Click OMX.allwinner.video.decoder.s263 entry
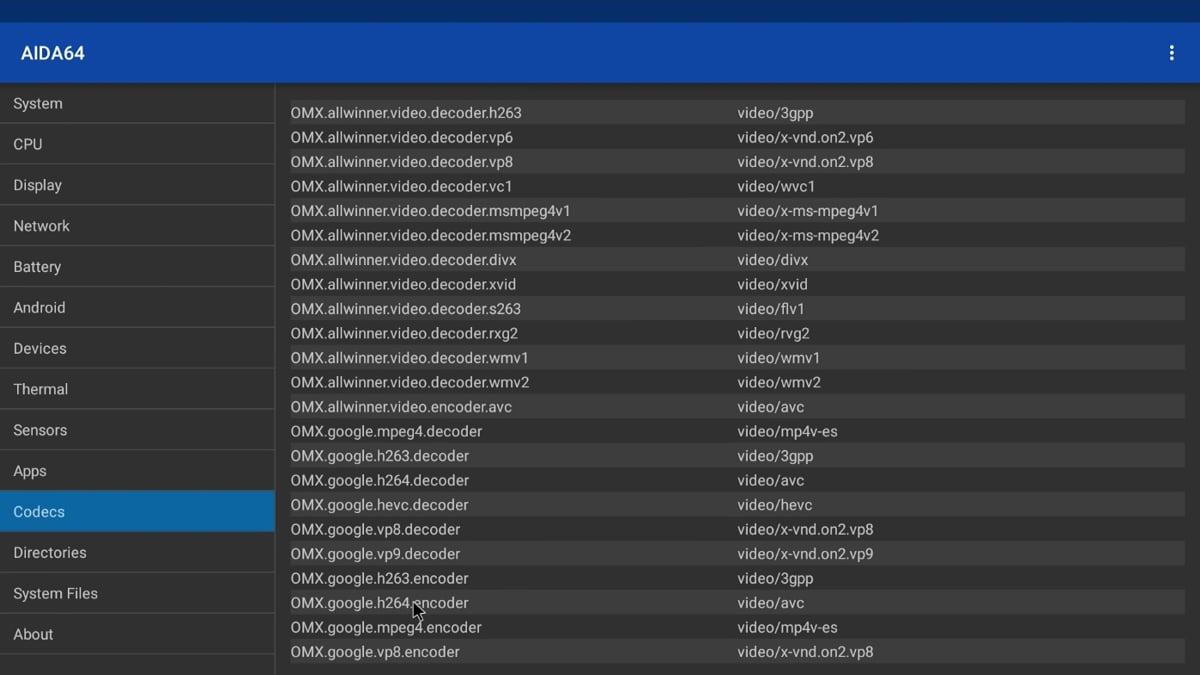Image resolution: width=1200 pixels, height=675 pixels. [x=737, y=309]
